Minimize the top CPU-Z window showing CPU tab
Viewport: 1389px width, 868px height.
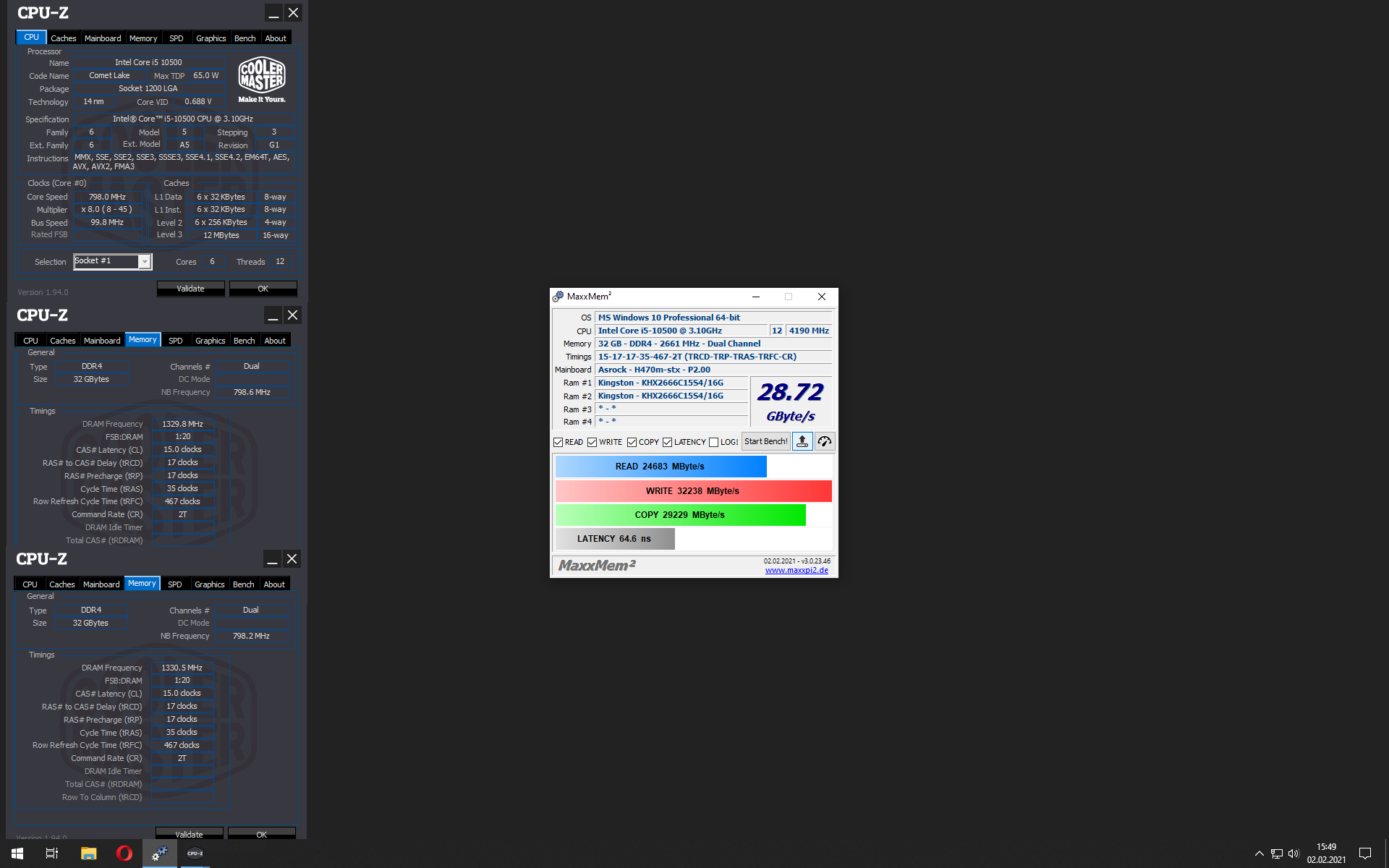pyautogui.click(x=273, y=13)
